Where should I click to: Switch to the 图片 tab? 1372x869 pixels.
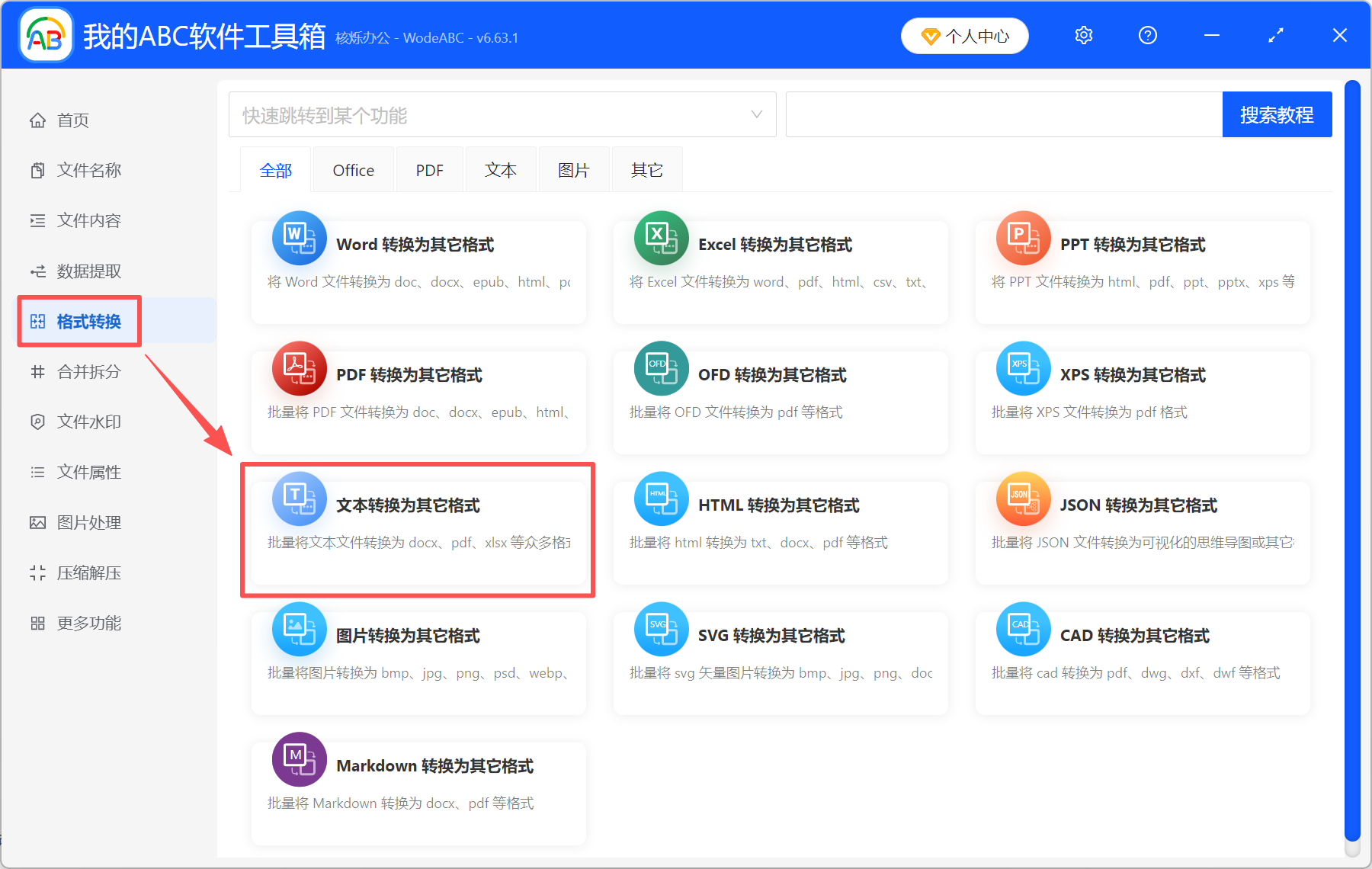pyautogui.click(x=573, y=169)
